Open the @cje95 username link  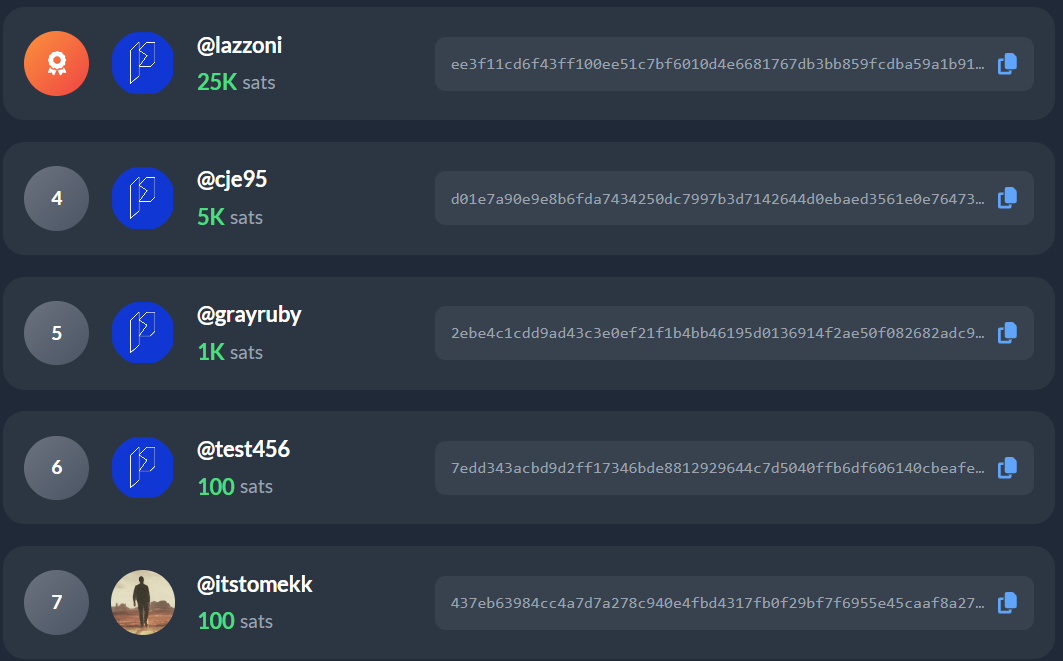point(232,180)
